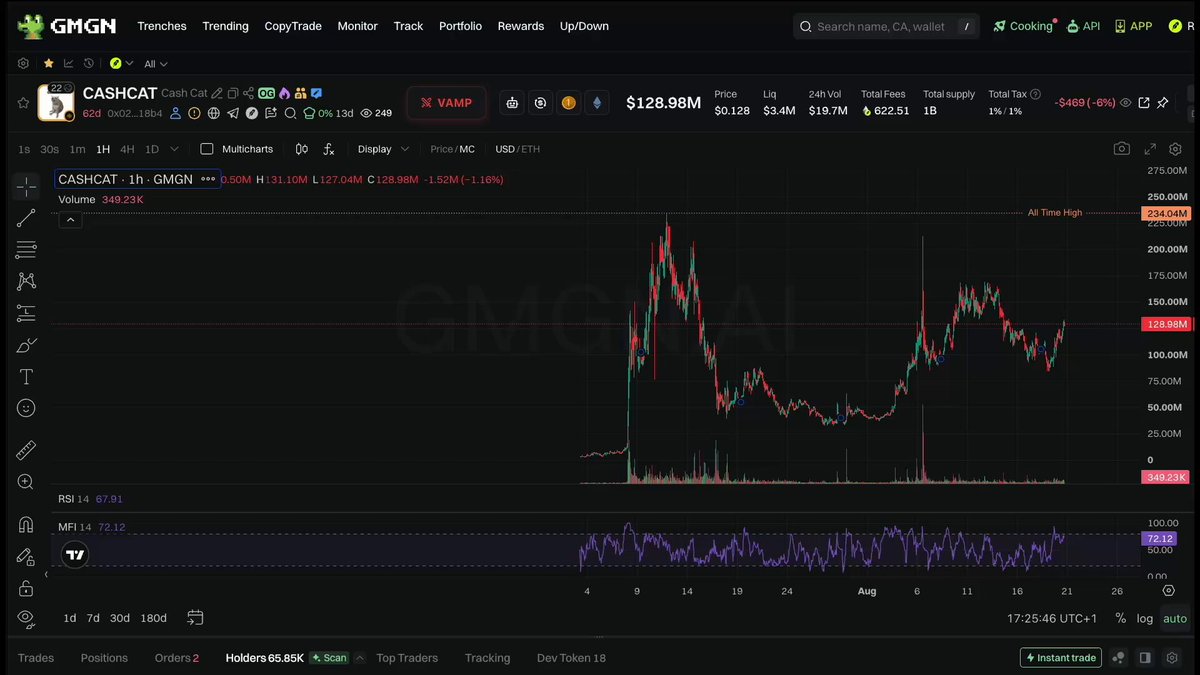Image resolution: width=1200 pixels, height=675 pixels.
Task: Favorite CASHCAT with the star icon
Action: (x=23, y=102)
